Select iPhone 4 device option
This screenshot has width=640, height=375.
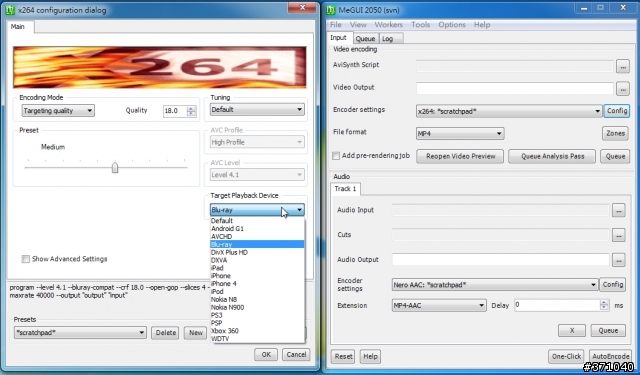coord(257,284)
